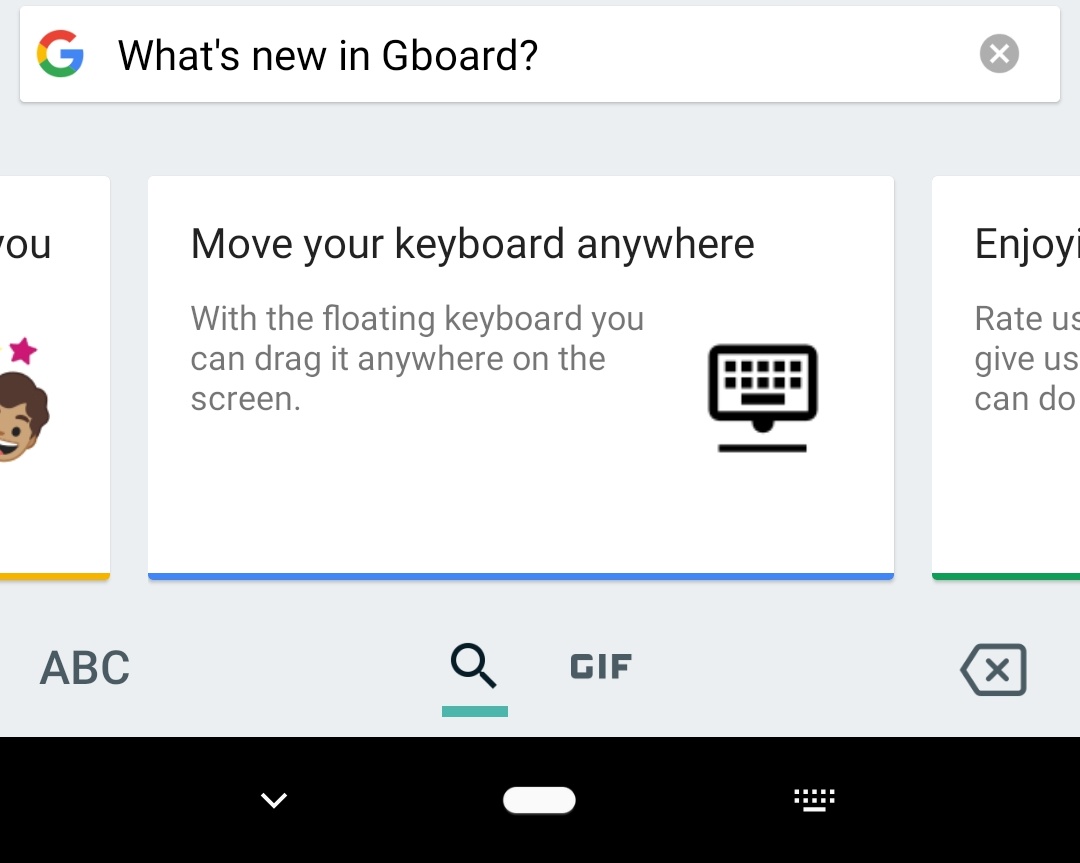Switch back to the ABC keyboard

click(x=84, y=668)
